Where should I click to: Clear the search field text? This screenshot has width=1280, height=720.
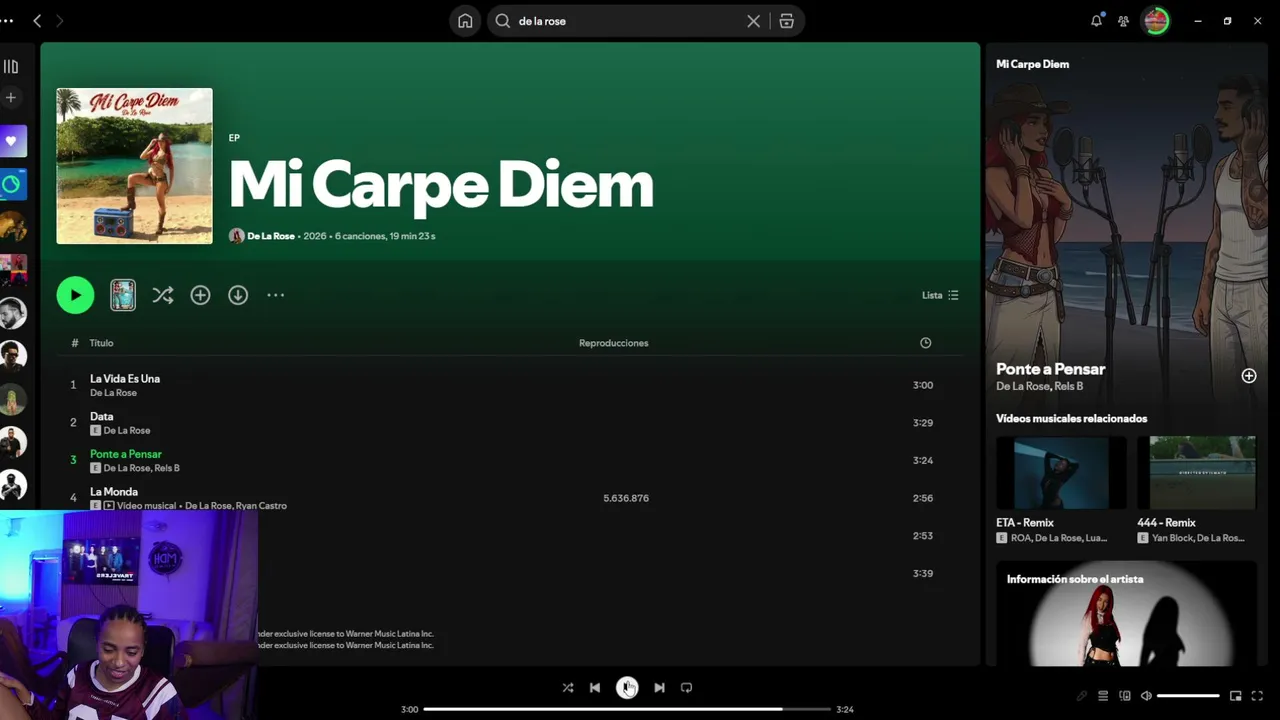[x=753, y=21]
